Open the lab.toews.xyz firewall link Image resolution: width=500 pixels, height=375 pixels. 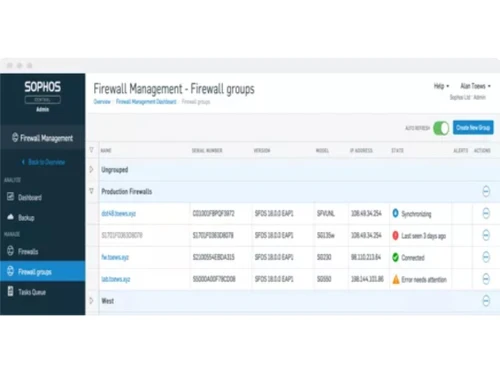pyautogui.click(x=116, y=279)
